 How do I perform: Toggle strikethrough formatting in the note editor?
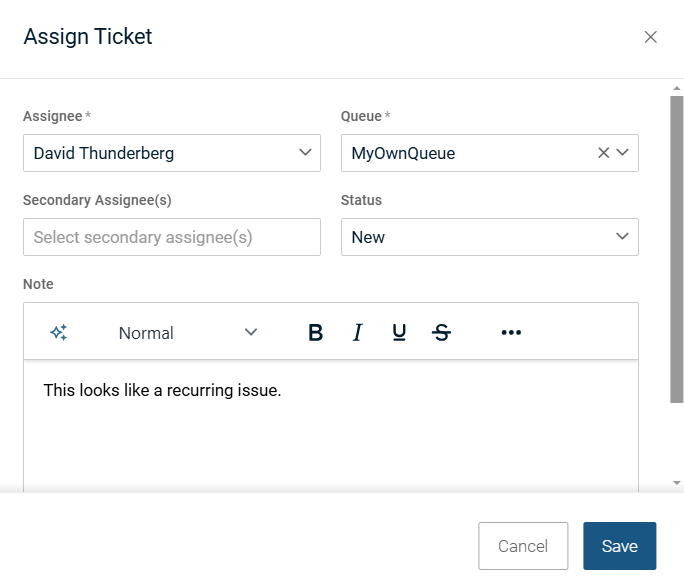pyautogui.click(x=441, y=333)
